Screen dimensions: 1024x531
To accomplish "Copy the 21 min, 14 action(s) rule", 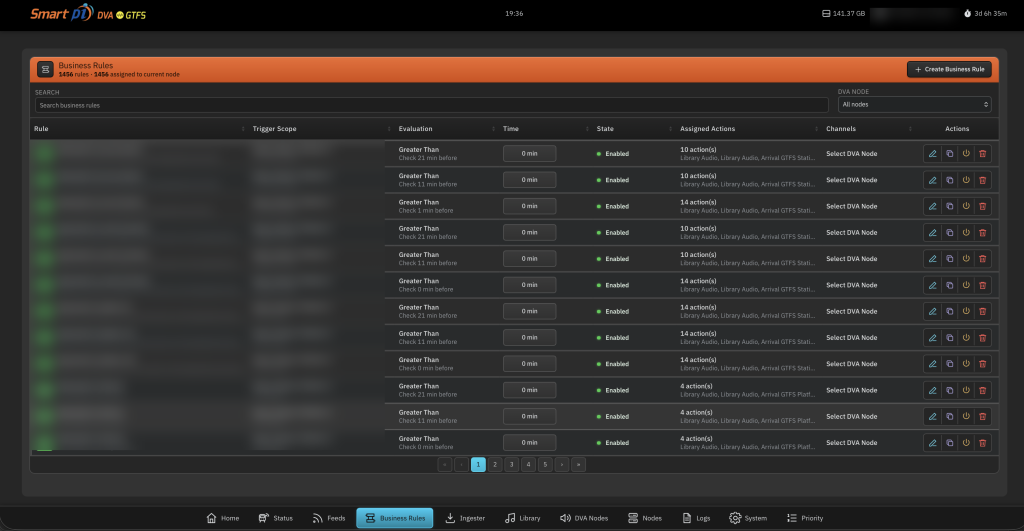I will pos(950,312).
